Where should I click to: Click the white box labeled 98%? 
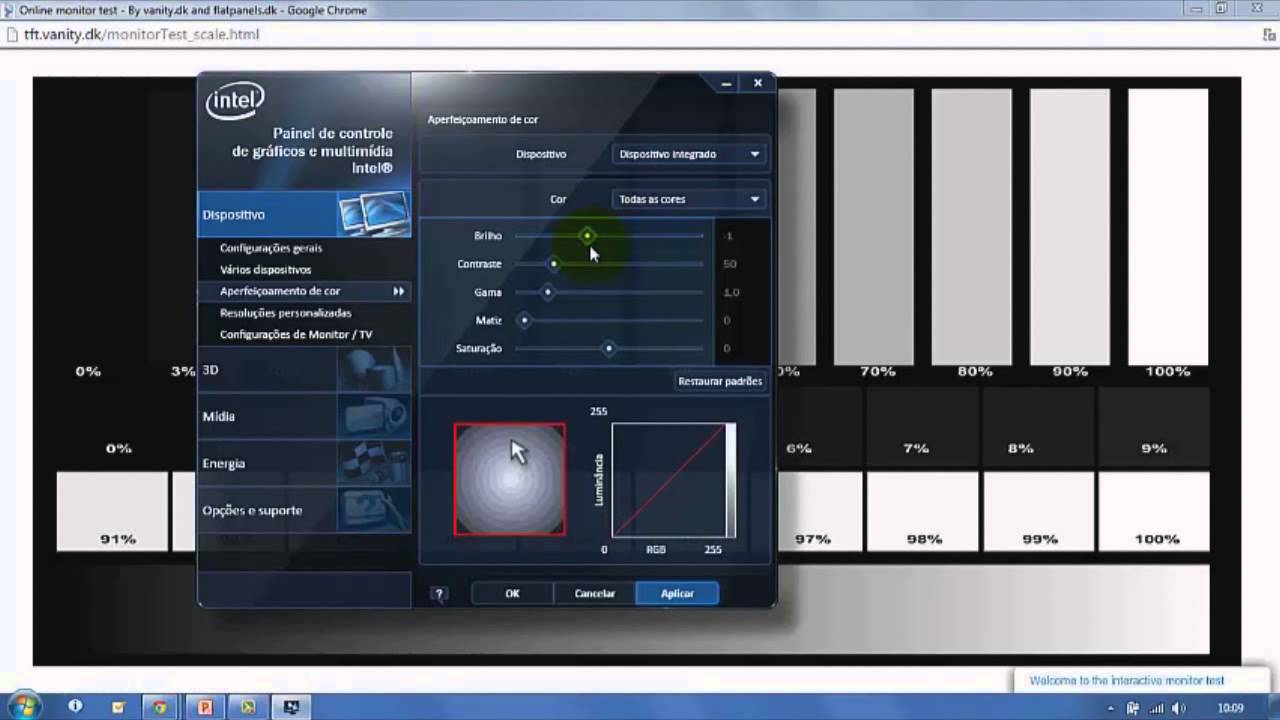point(923,512)
